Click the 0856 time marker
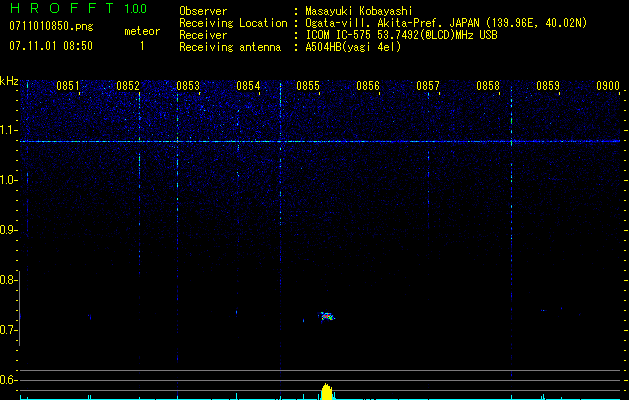Viewport: 629px width, 400px height. tap(368, 86)
